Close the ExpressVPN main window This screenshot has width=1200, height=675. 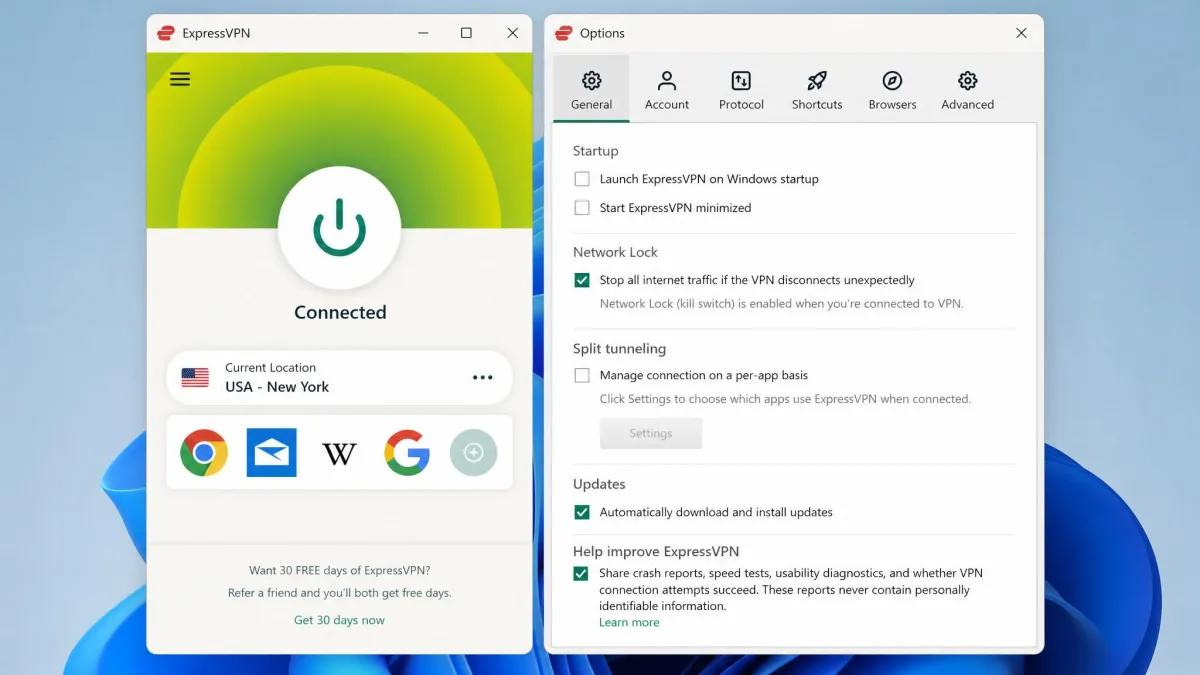(512, 33)
